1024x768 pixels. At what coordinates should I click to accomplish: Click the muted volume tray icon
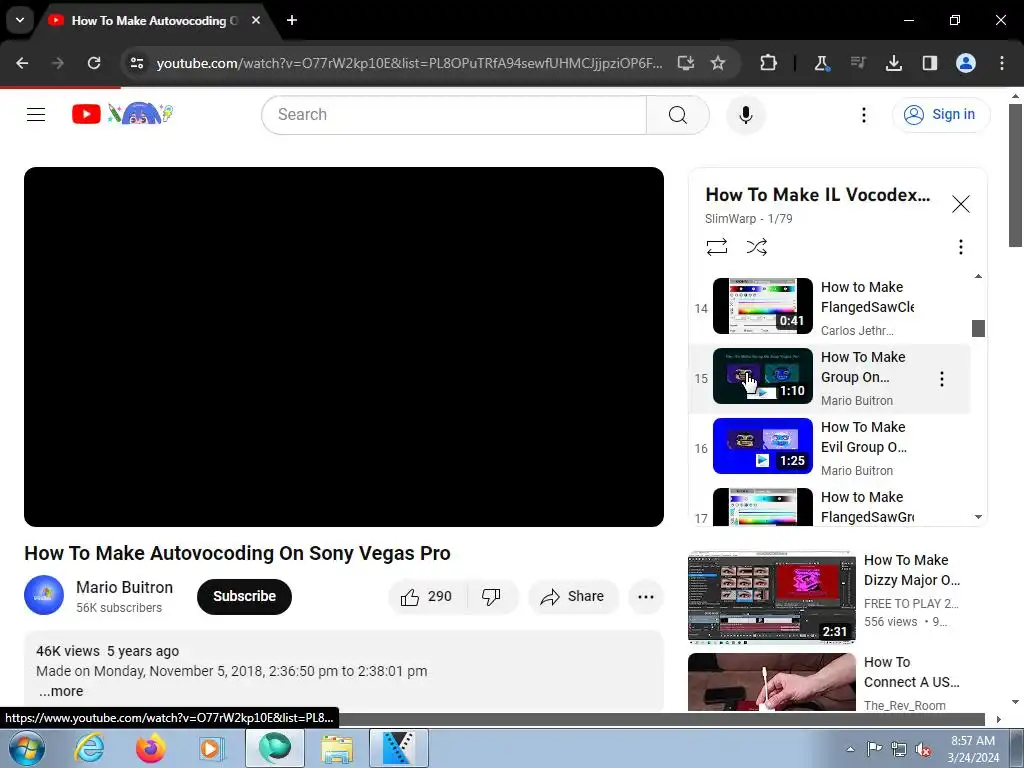923,749
